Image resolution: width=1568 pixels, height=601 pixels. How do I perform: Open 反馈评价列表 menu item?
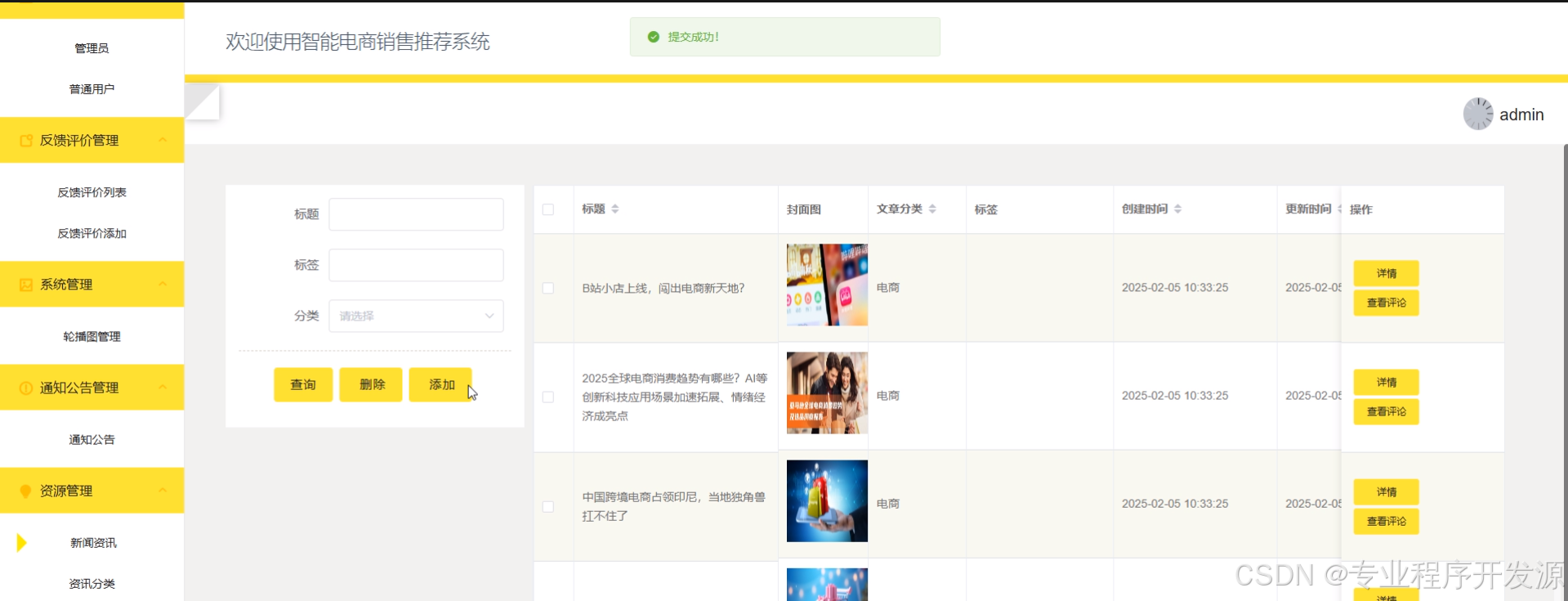92,192
